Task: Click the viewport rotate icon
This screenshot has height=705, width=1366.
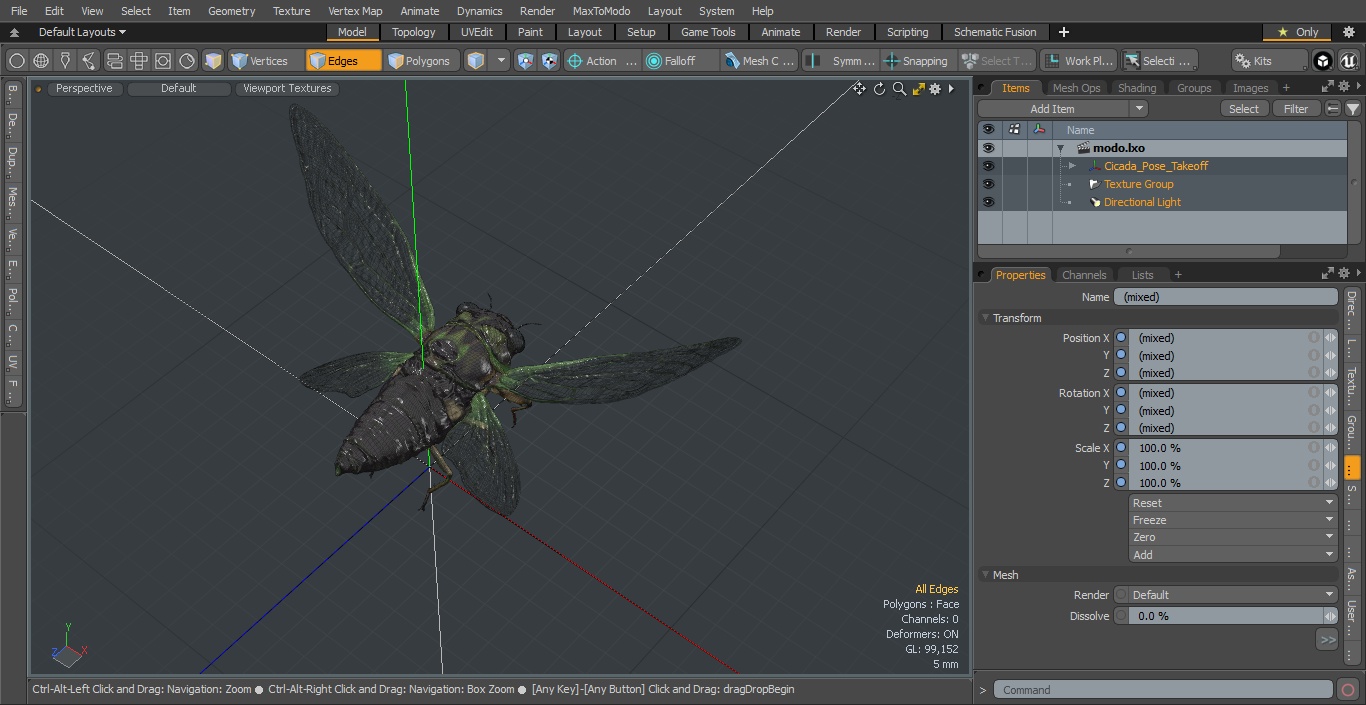Action: [x=879, y=89]
